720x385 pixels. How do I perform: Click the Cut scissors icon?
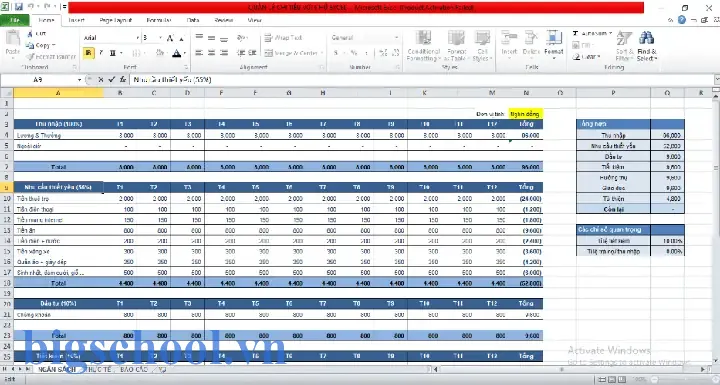(x=30, y=34)
